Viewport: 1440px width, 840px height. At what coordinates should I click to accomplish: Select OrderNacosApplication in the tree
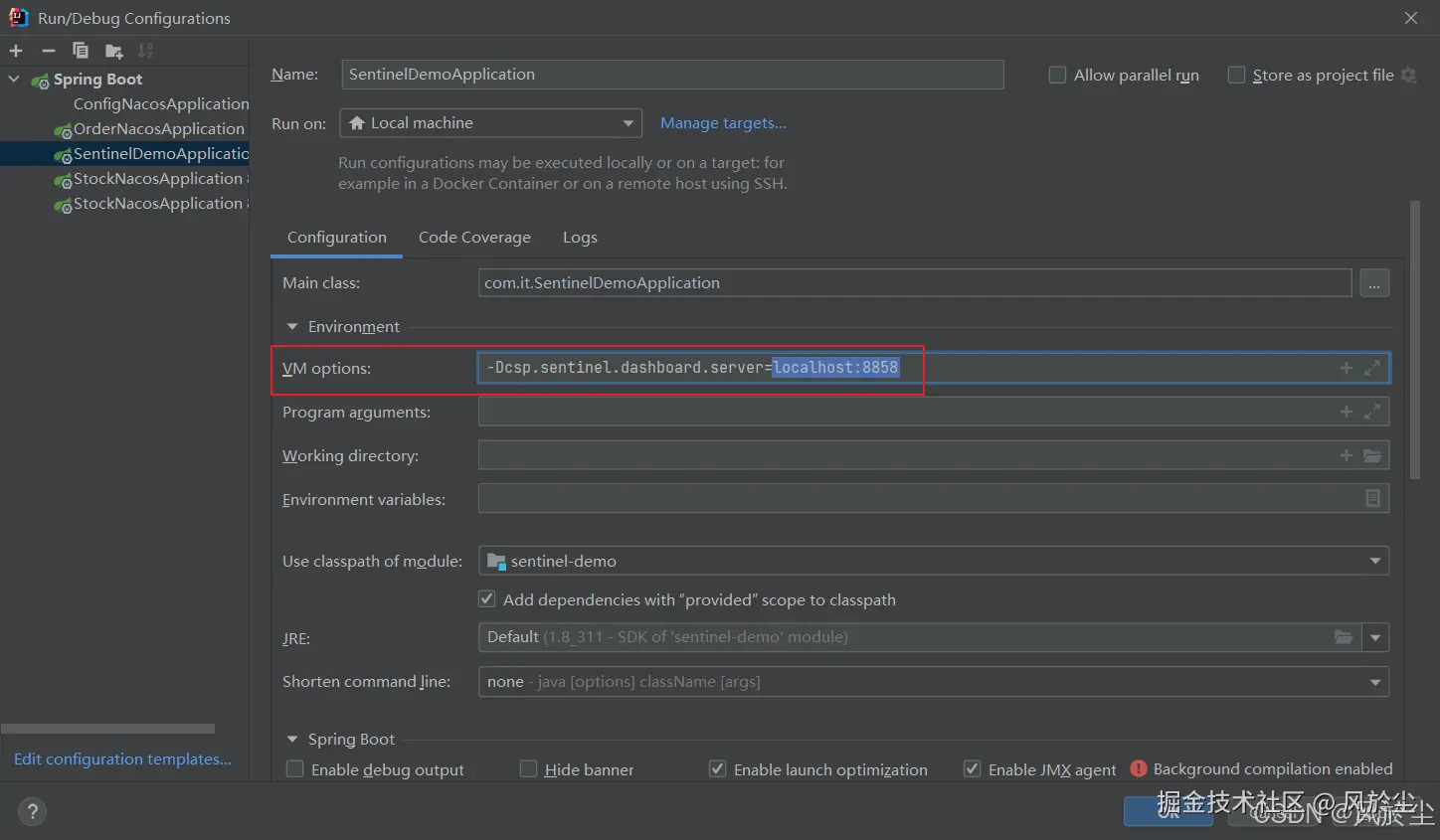point(158,129)
